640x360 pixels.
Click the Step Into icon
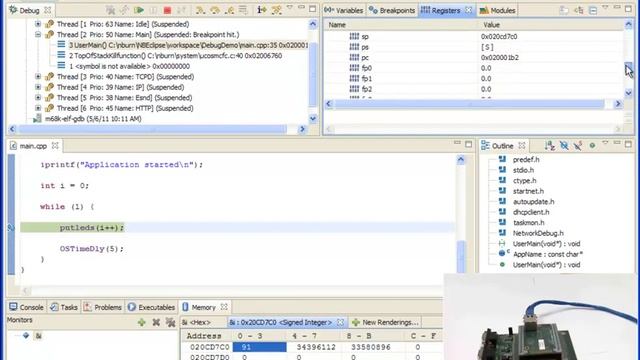[200, 10]
